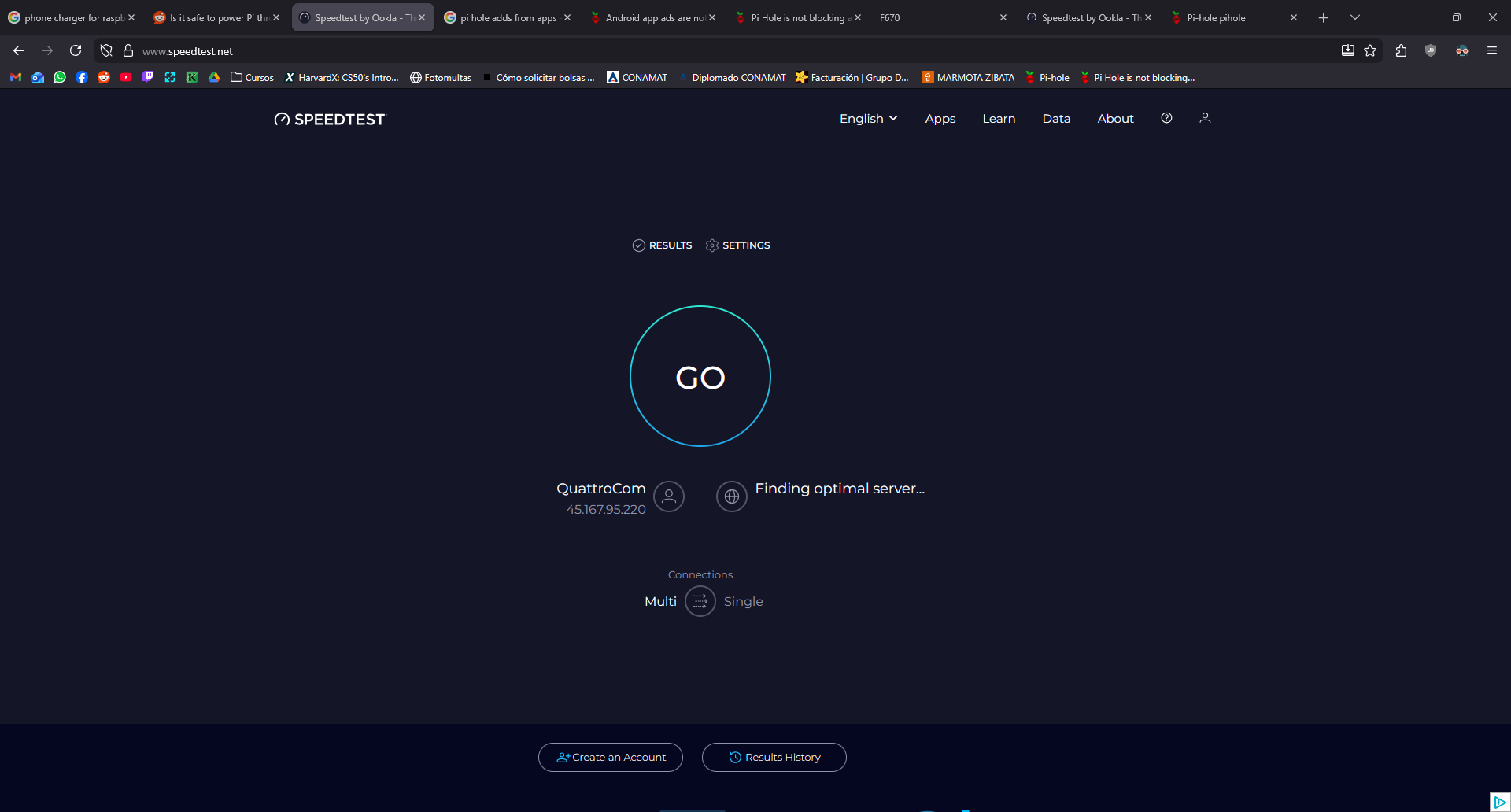Open the Apps menu item
The width and height of the screenshot is (1511, 812).
click(940, 119)
